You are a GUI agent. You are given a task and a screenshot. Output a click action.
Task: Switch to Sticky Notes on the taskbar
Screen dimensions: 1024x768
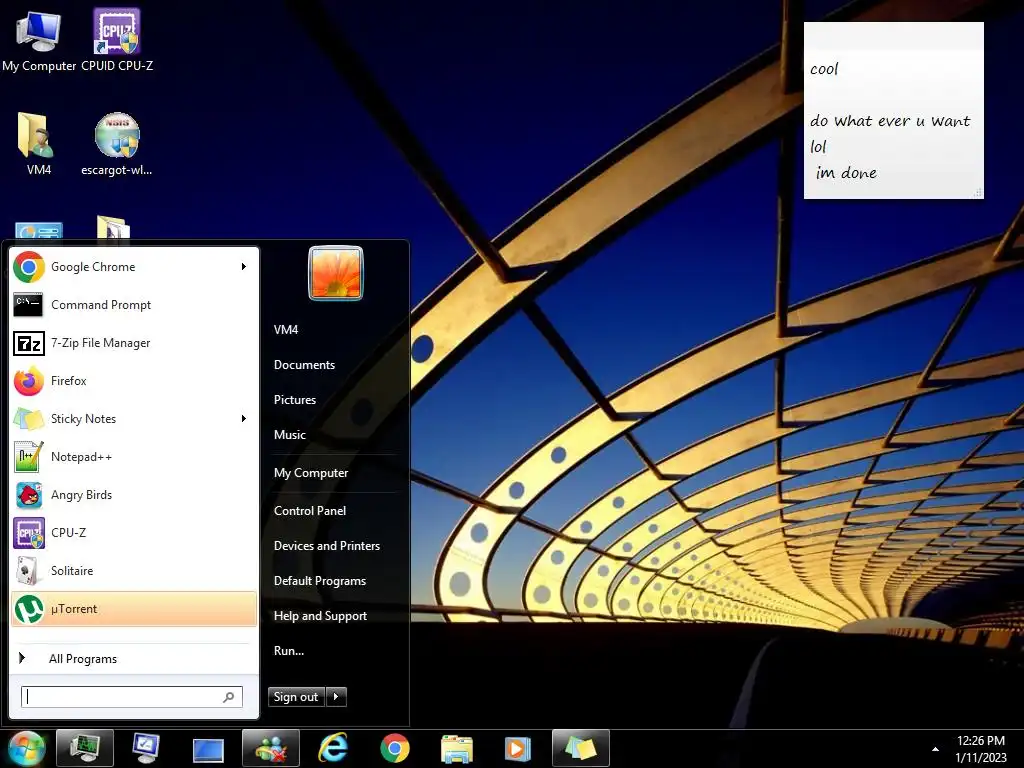[x=581, y=748]
